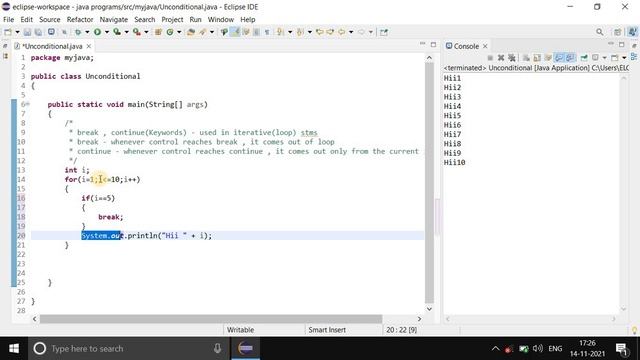Remove all terminated launches in the Console

pos(511,58)
